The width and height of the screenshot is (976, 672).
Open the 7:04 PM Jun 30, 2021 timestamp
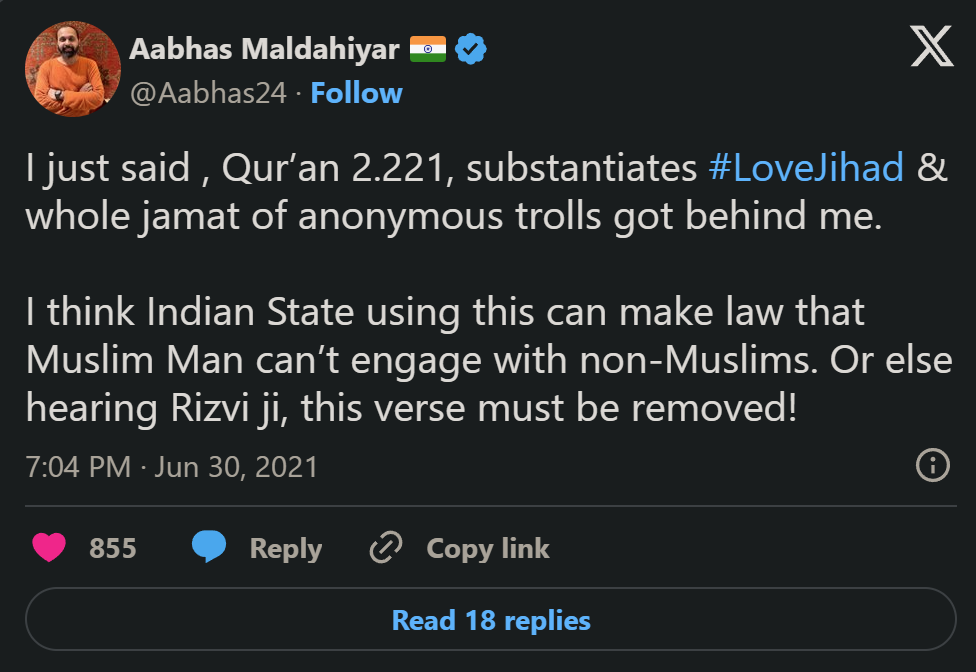[172, 466]
